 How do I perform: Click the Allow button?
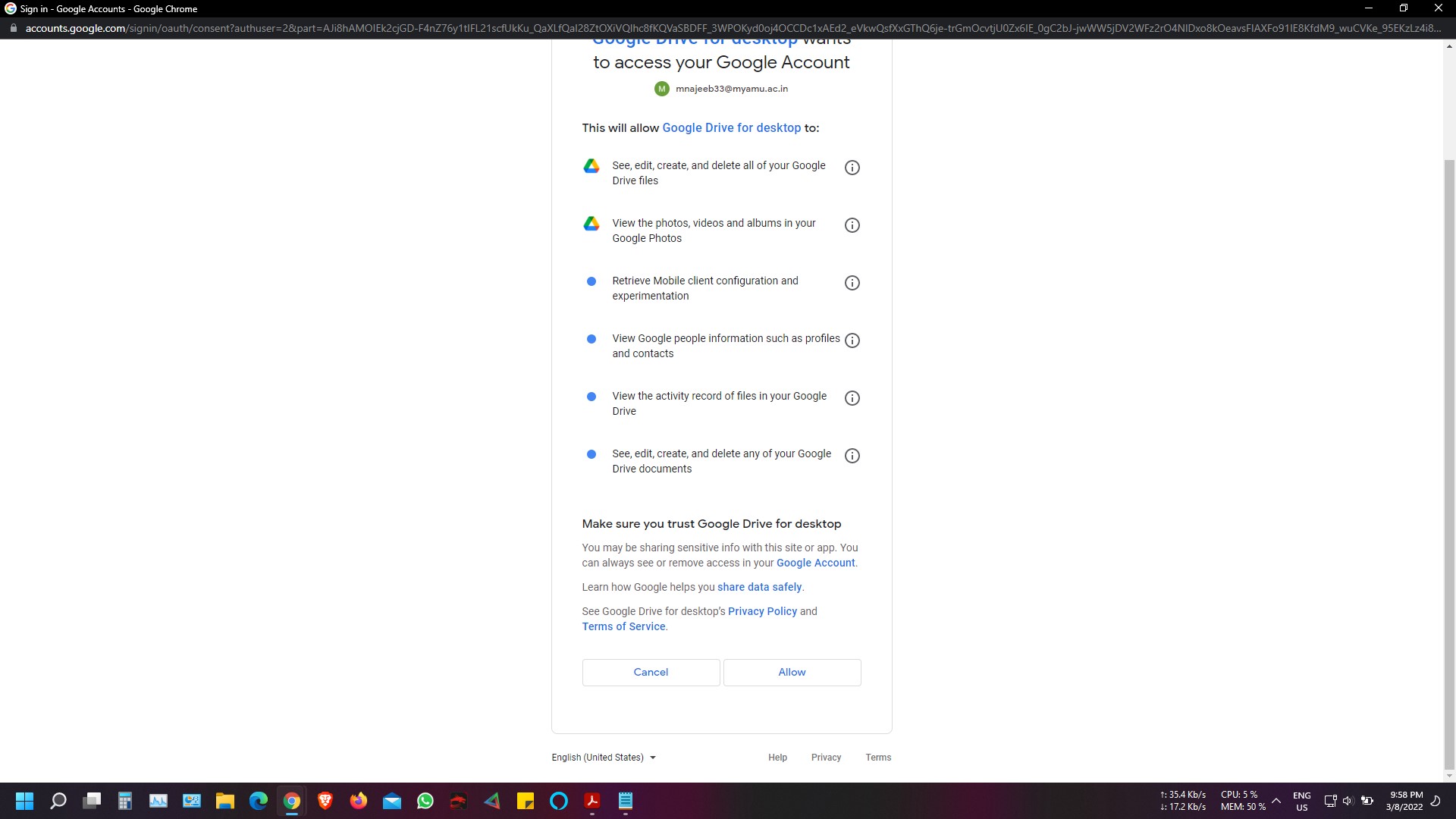click(792, 672)
